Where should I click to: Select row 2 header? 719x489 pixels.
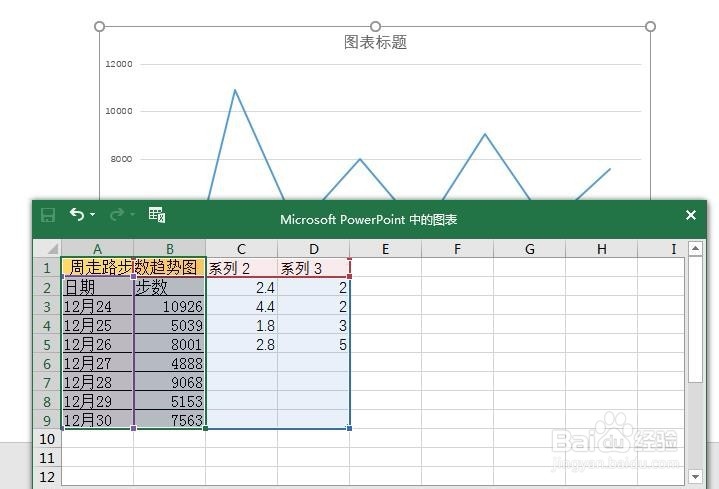(47, 287)
